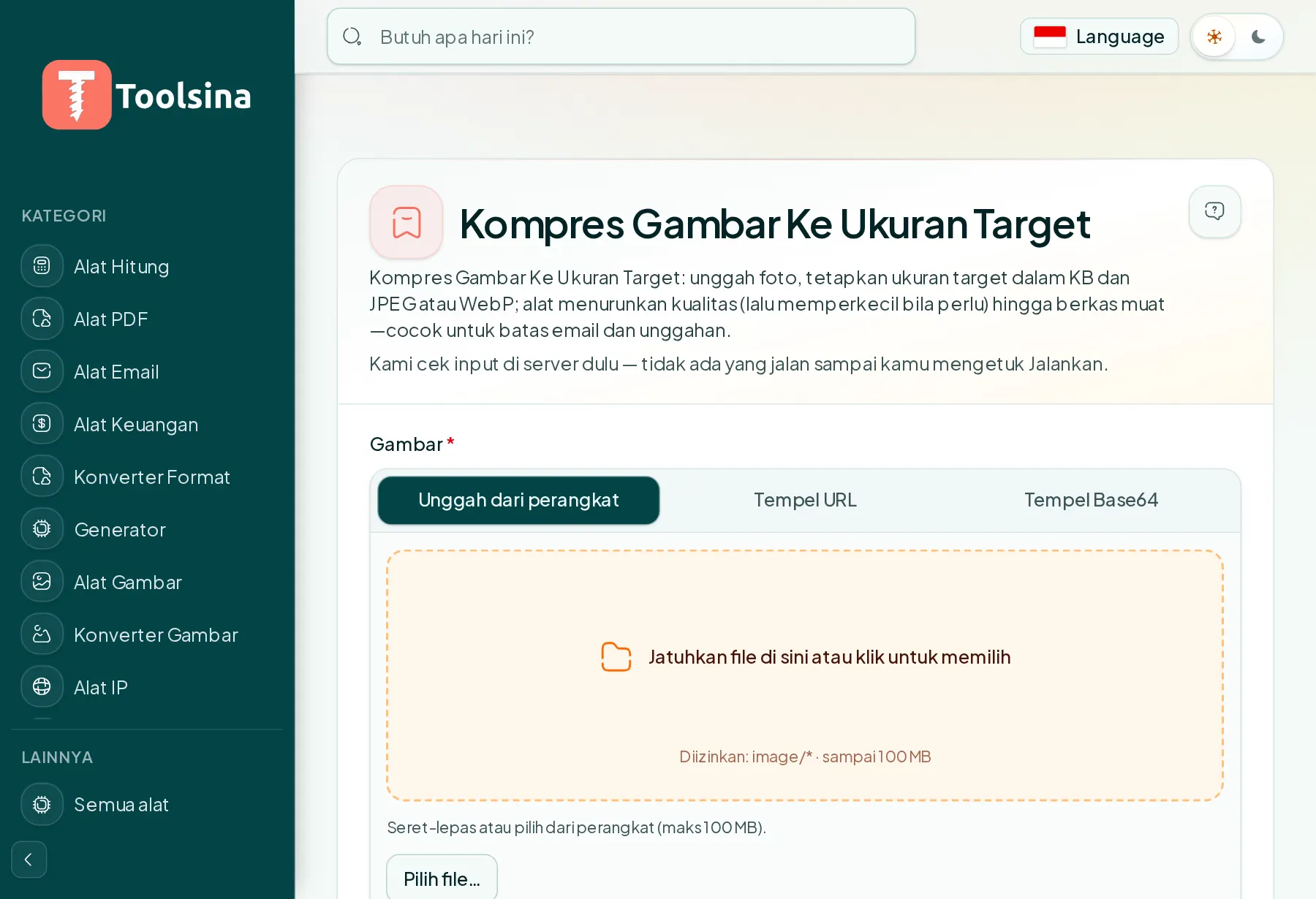Click the Indonesian flag icon
Image resolution: width=1316 pixels, height=899 pixels.
click(1050, 37)
